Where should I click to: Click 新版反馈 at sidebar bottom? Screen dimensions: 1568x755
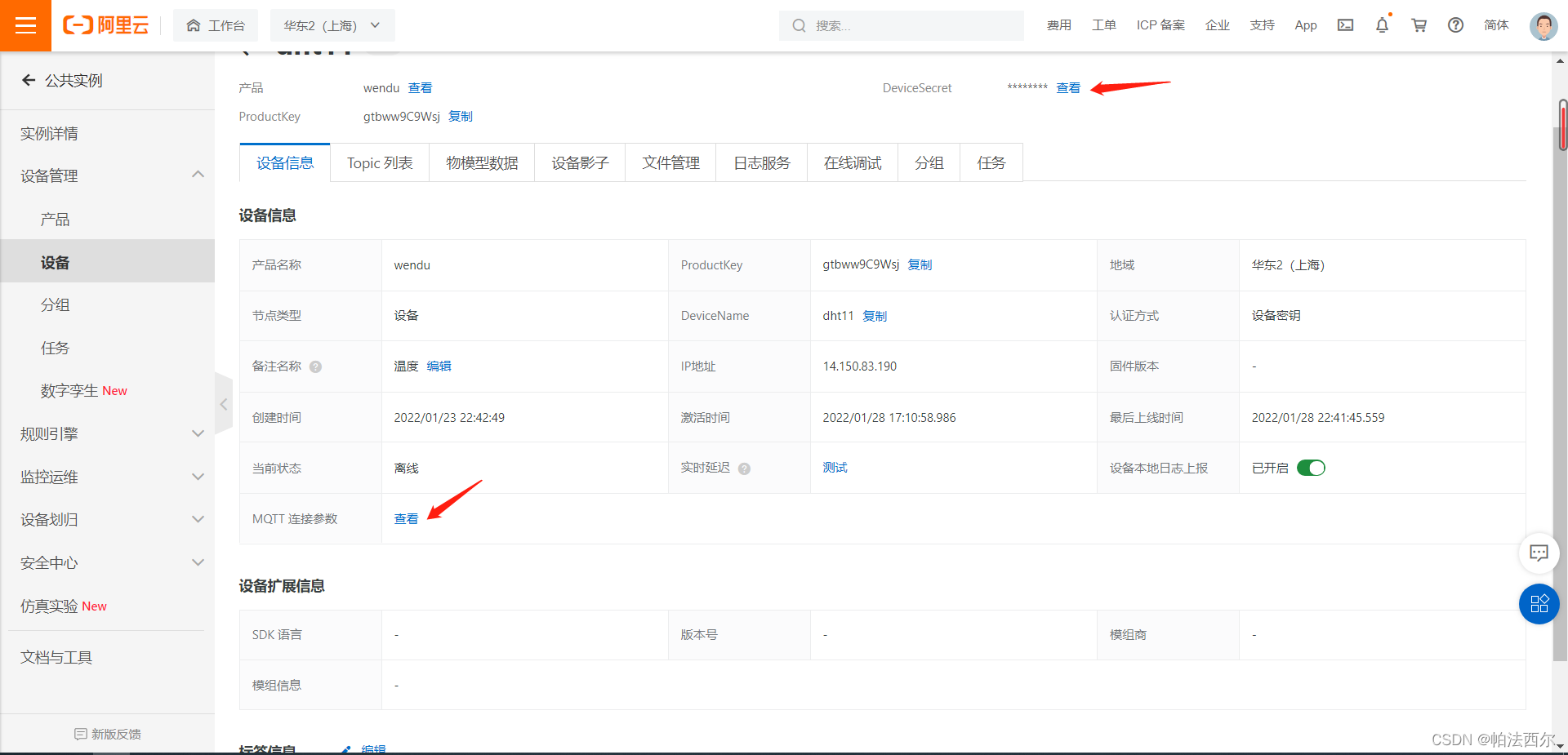107,734
